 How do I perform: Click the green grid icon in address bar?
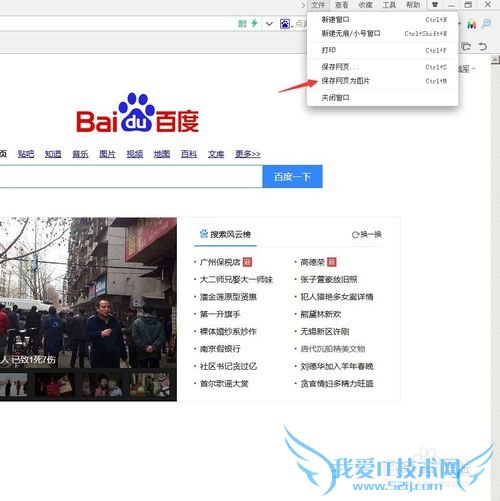tap(242, 23)
